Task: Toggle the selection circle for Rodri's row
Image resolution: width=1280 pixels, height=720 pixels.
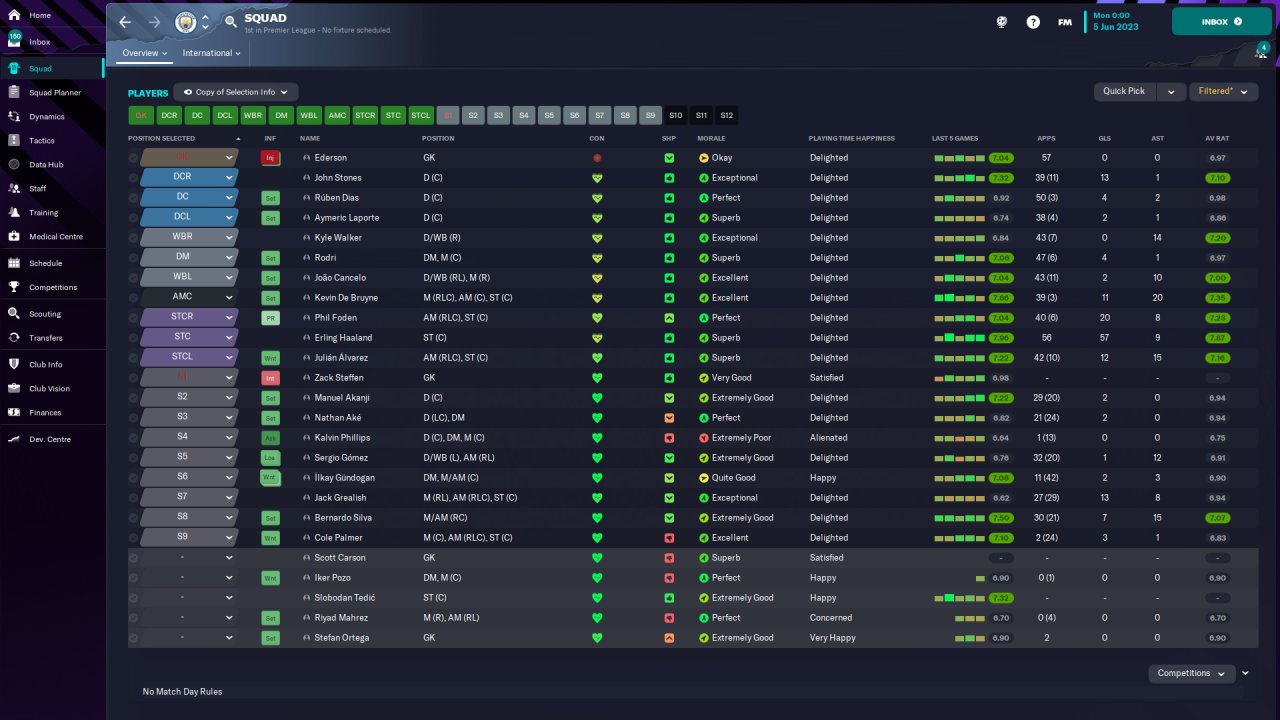Action: click(x=134, y=257)
